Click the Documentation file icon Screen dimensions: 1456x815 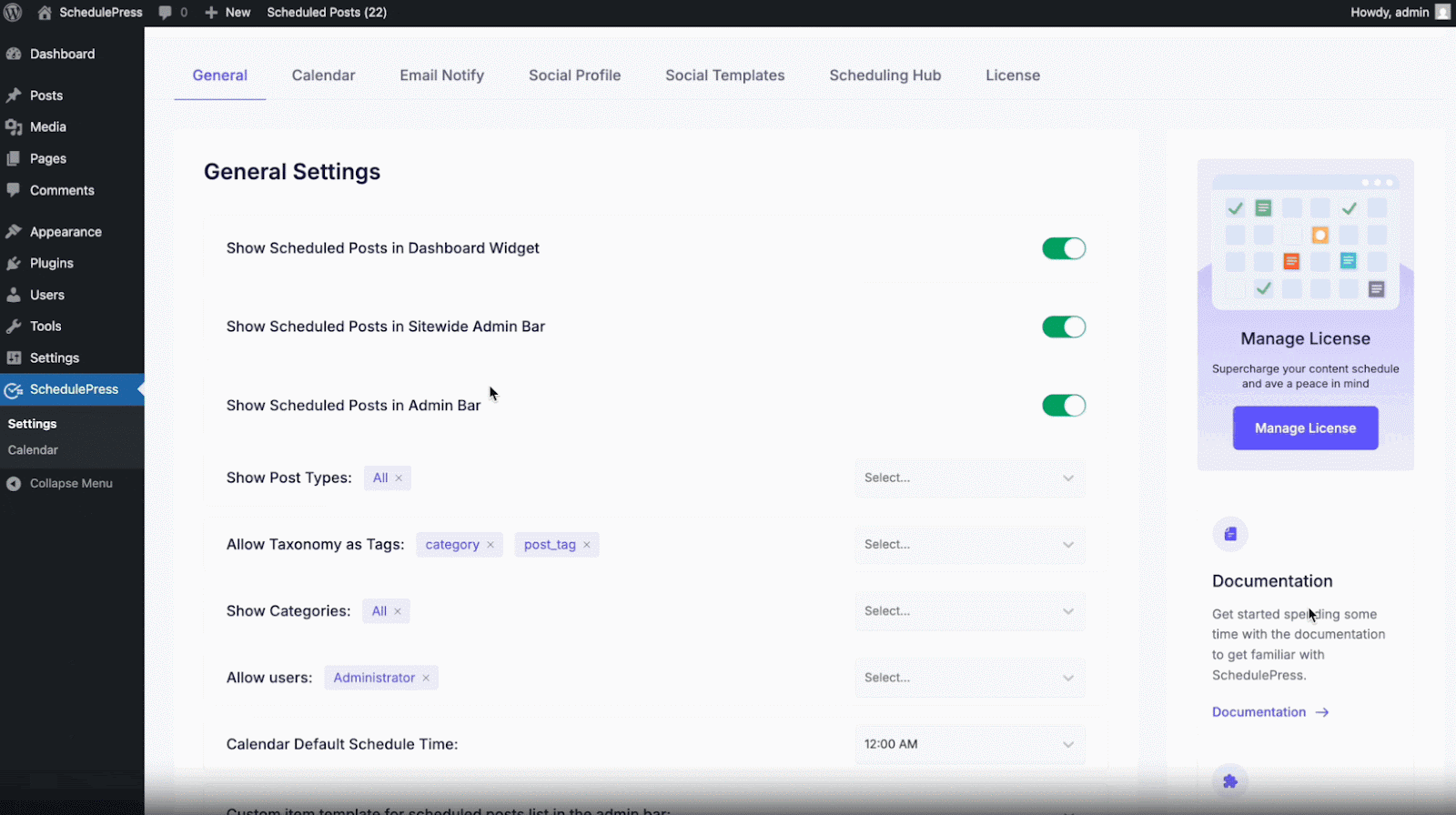(1230, 534)
